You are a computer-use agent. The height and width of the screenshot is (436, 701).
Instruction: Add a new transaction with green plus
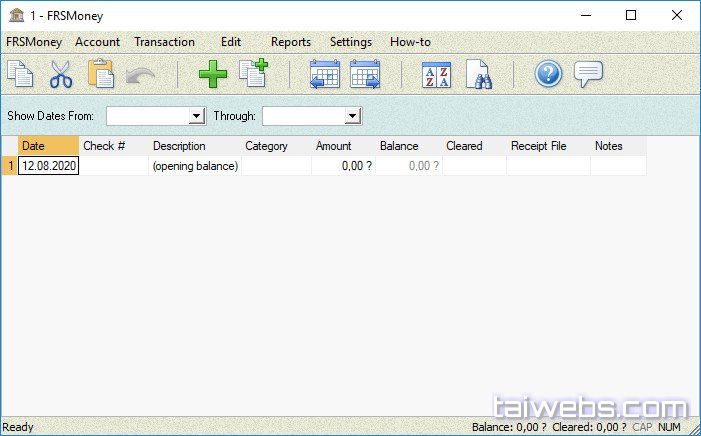[x=212, y=75]
